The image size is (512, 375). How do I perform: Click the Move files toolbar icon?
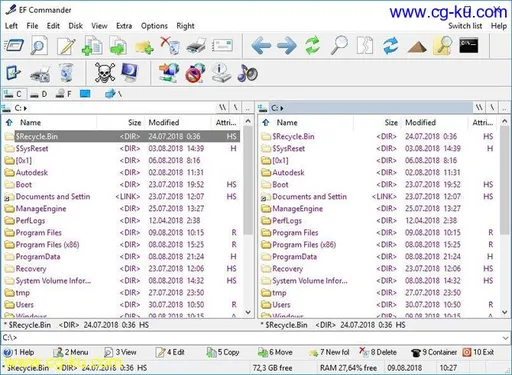(118, 46)
